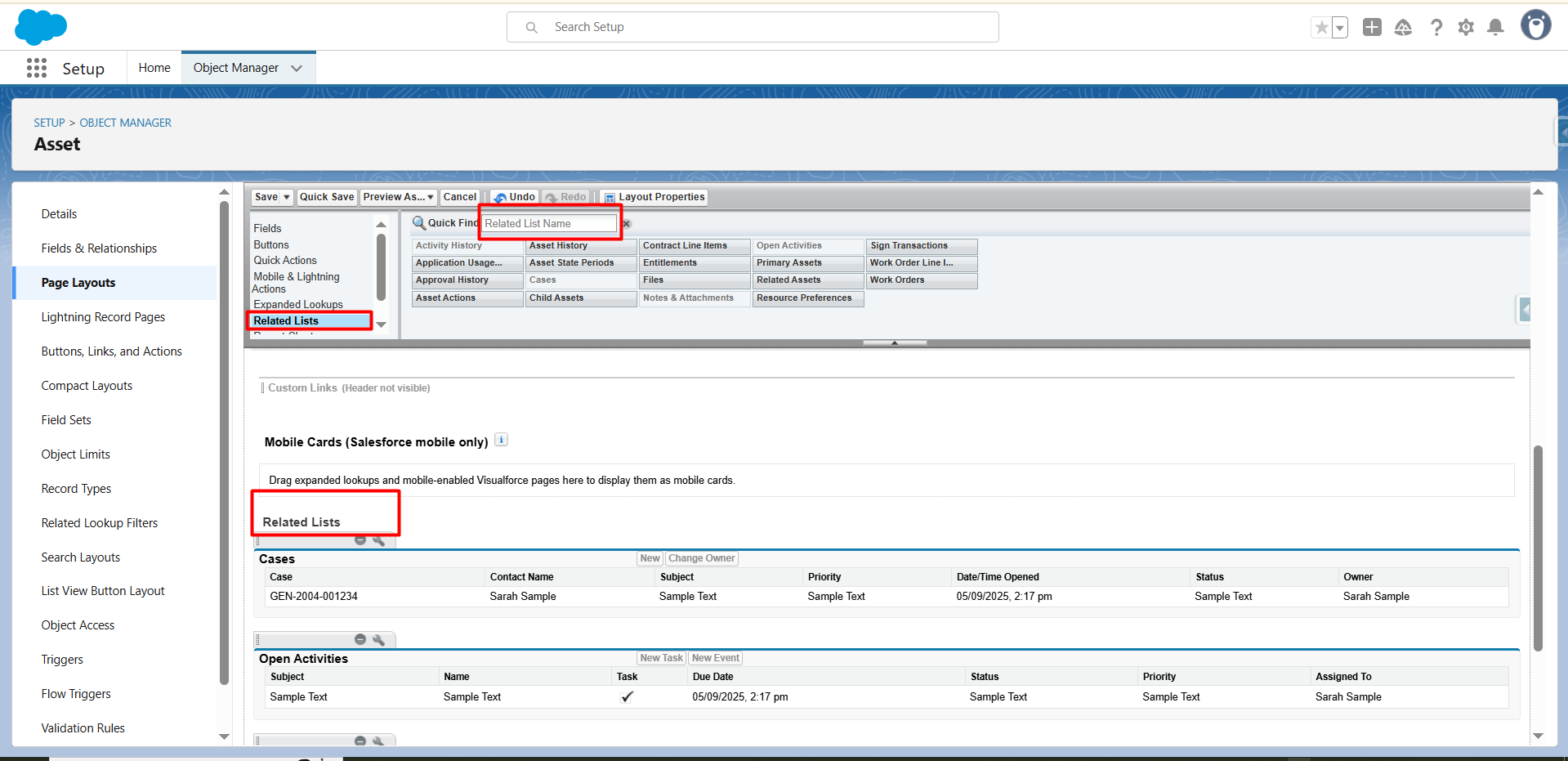Open Layout Properties

click(654, 197)
